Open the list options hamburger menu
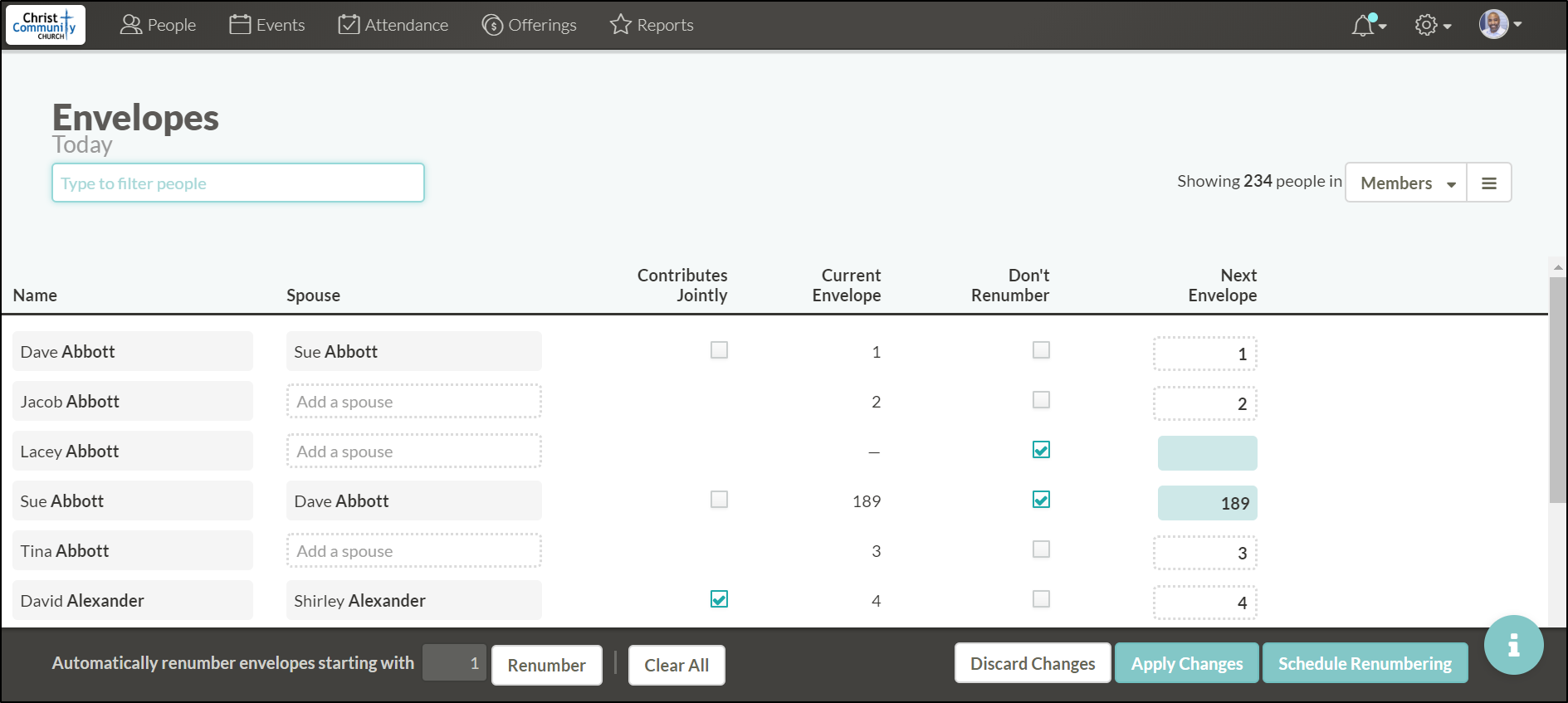1568x703 pixels. pyautogui.click(x=1489, y=183)
